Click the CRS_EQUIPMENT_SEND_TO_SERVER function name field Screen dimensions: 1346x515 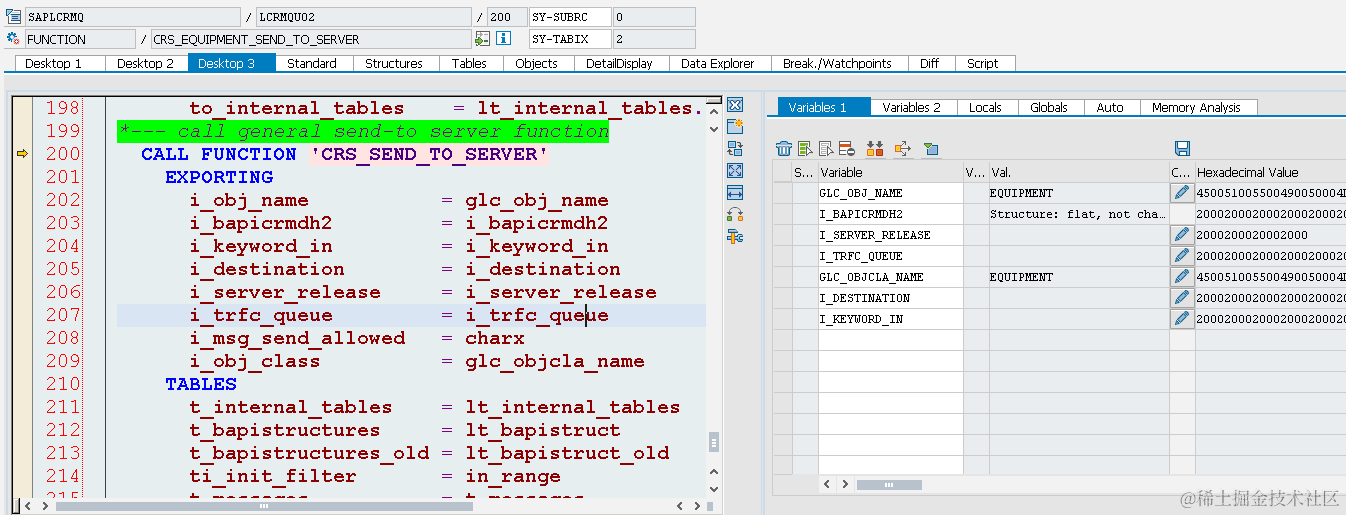point(310,39)
